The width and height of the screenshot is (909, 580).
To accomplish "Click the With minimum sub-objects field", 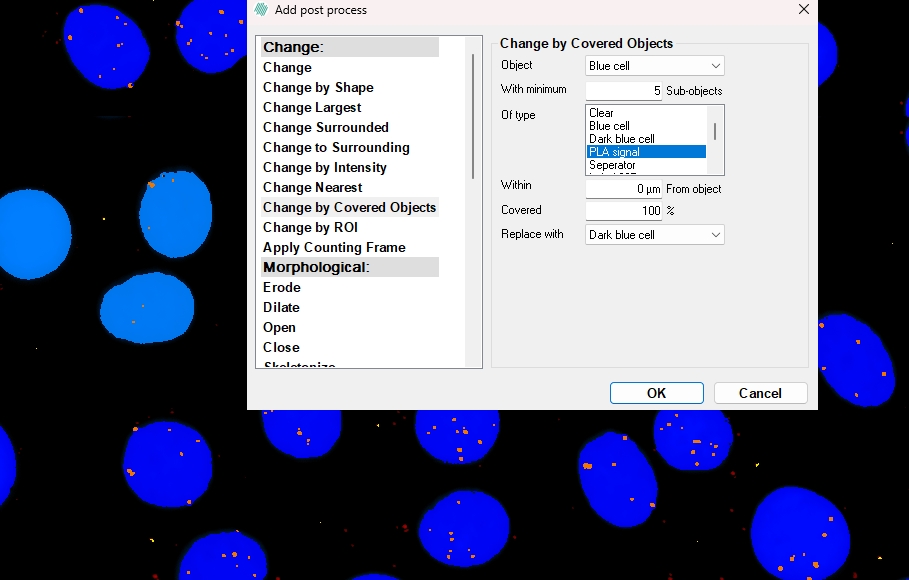I will (x=624, y=90).
